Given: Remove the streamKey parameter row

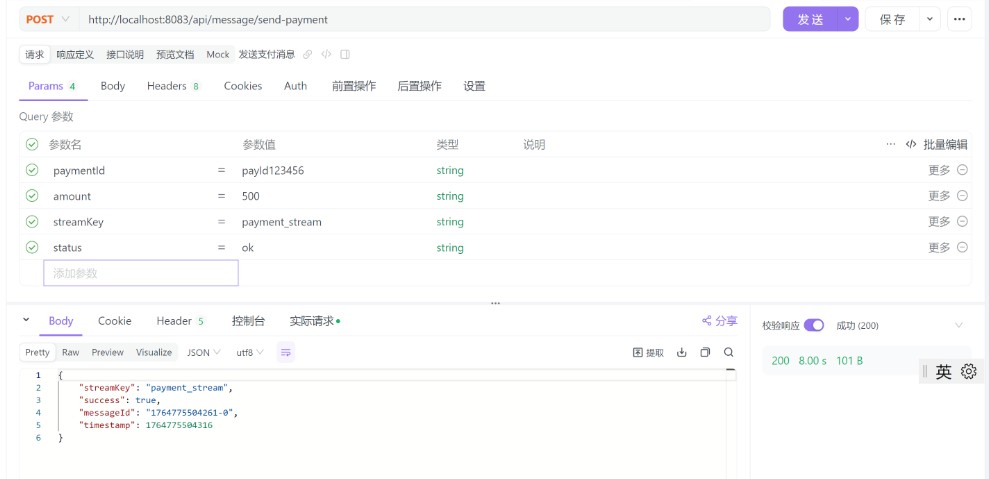Looking at the screenshot, I should 963,222.
